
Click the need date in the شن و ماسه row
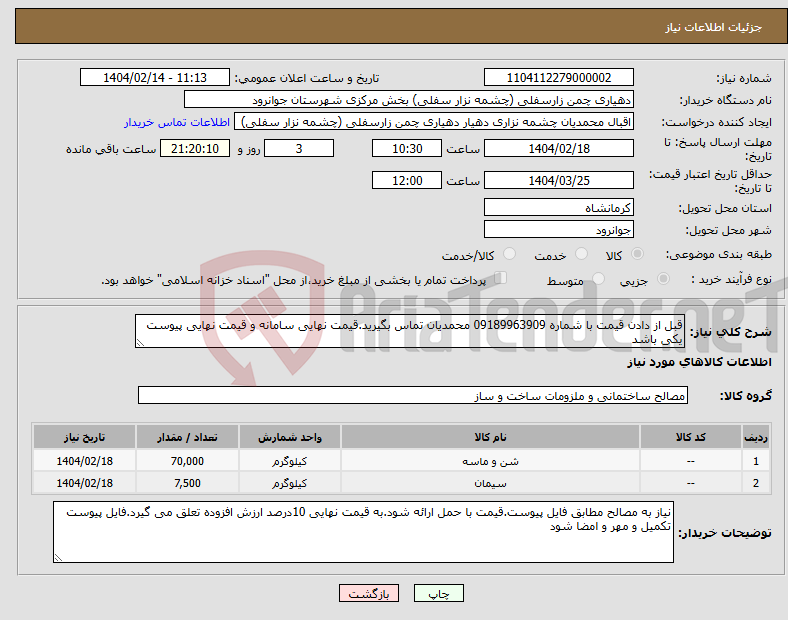point(84,461)
